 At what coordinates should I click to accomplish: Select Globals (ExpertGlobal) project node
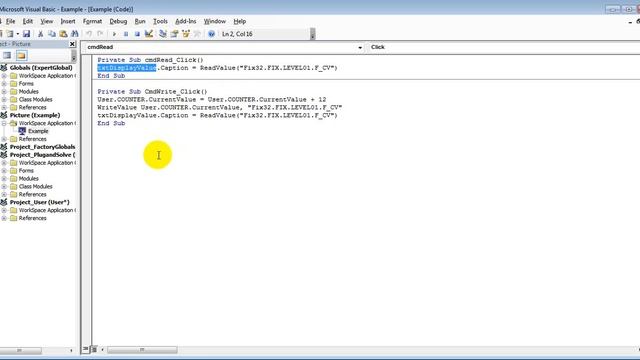coord(41,68)
